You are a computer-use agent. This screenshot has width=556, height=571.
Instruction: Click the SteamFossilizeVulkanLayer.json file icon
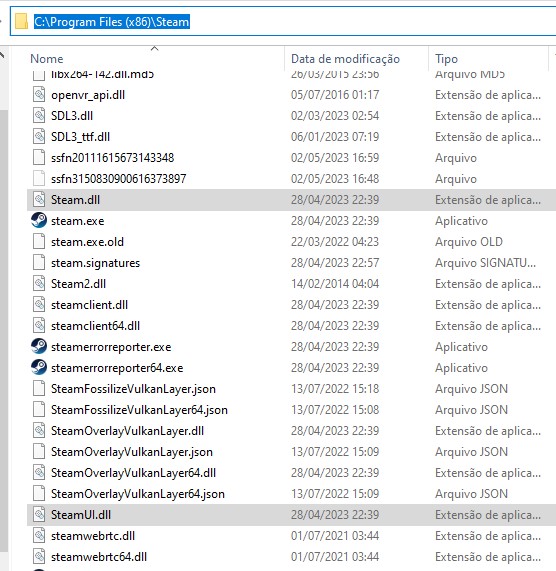click(39, 389)
